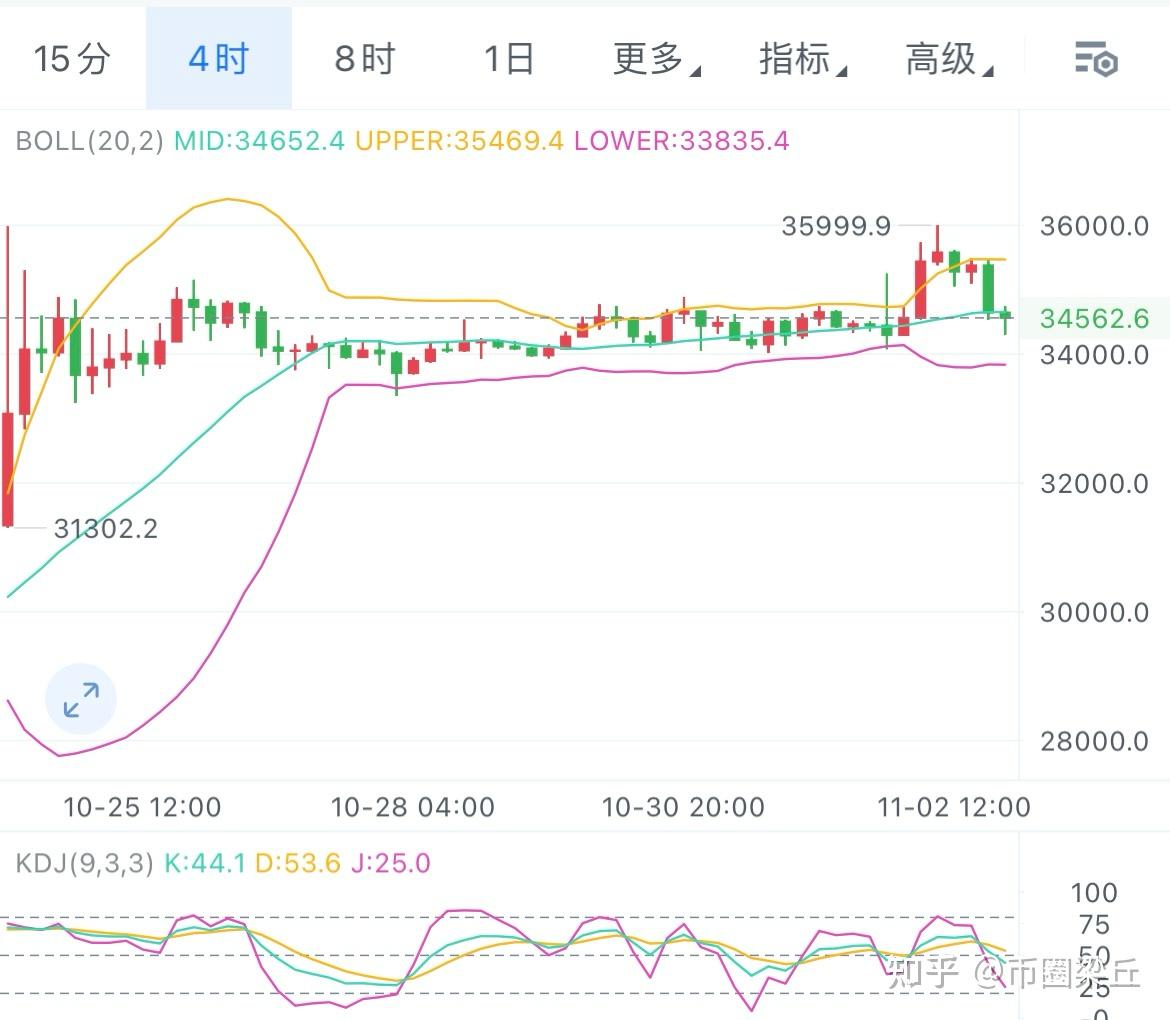The width and height of the screenshot is (1170, 1020).
Task: Tap the D:53.6 value
Action: pyautogui.click(x=298, y=863)
